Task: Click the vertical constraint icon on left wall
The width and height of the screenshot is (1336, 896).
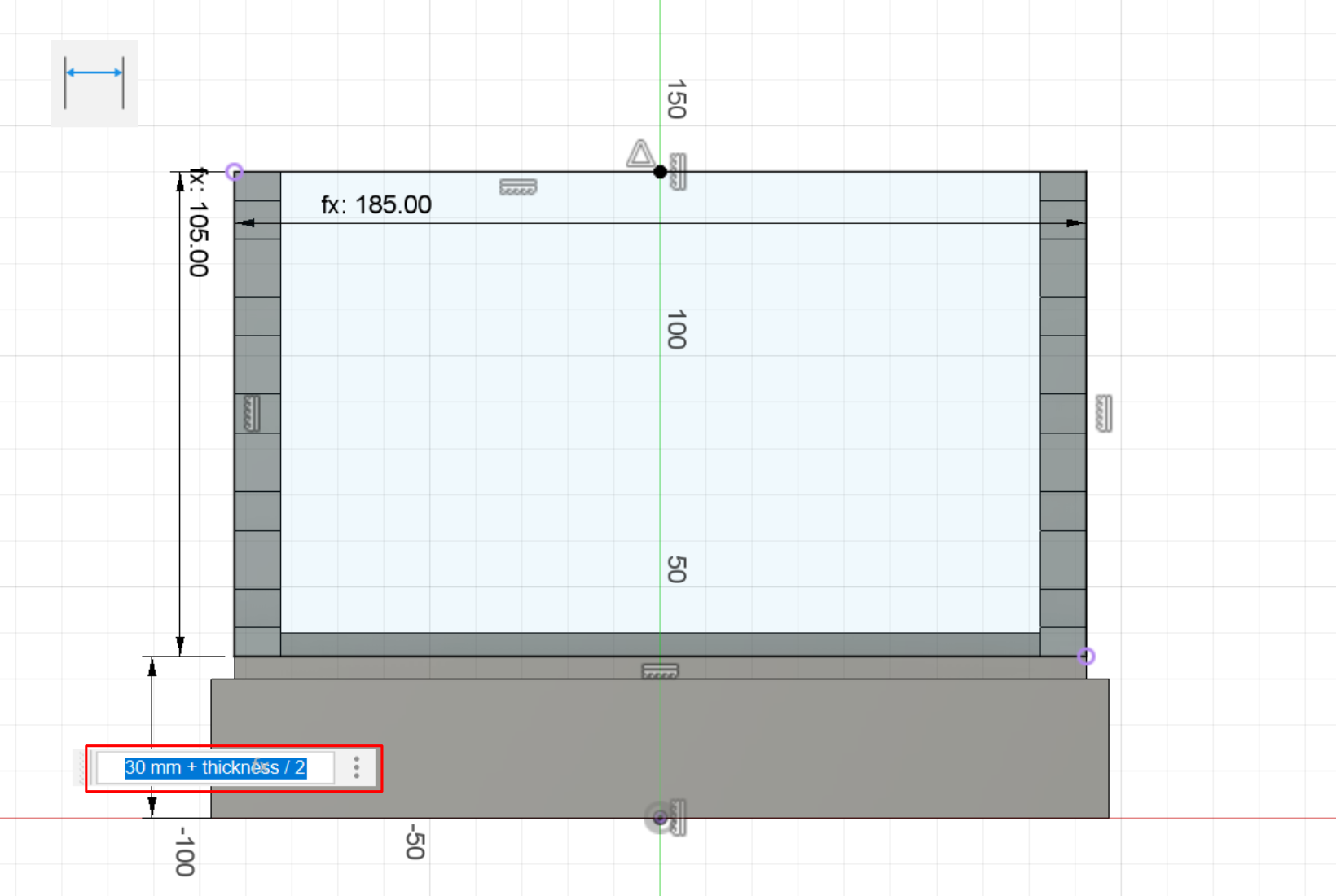Action: 252,413
